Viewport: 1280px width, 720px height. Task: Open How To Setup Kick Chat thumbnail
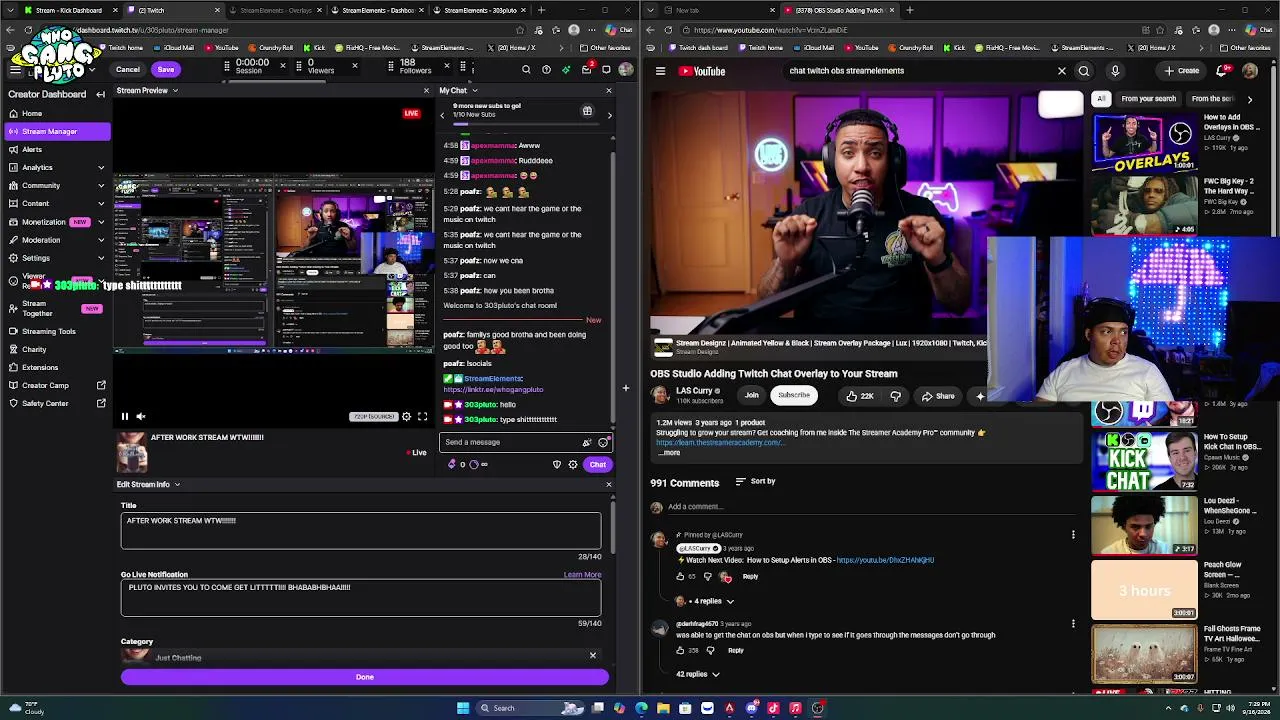pos(1144,461)
